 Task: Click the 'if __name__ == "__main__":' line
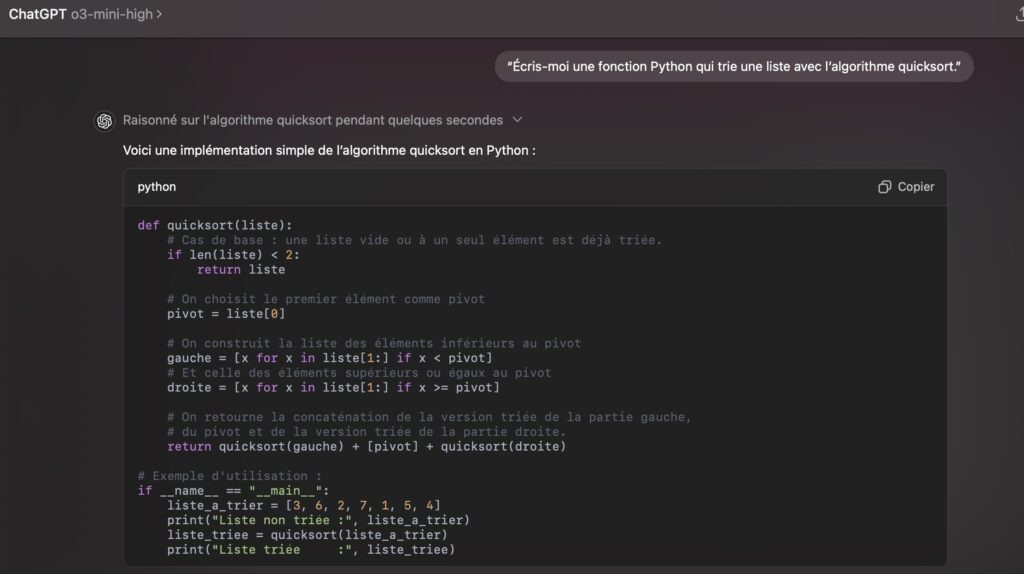233,490
